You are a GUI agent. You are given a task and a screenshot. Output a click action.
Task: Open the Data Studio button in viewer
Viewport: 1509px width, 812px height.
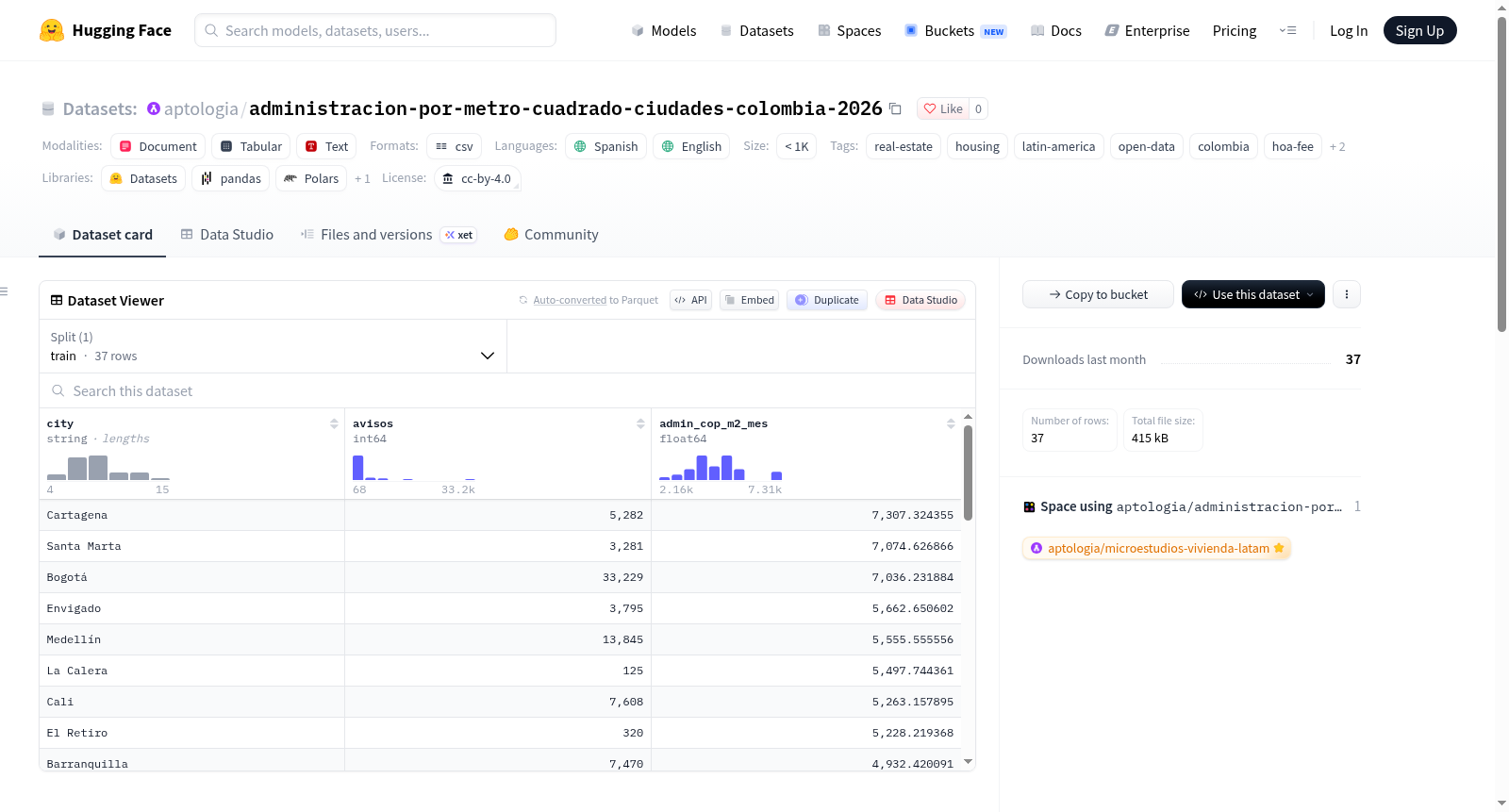(x=920, y=300)
